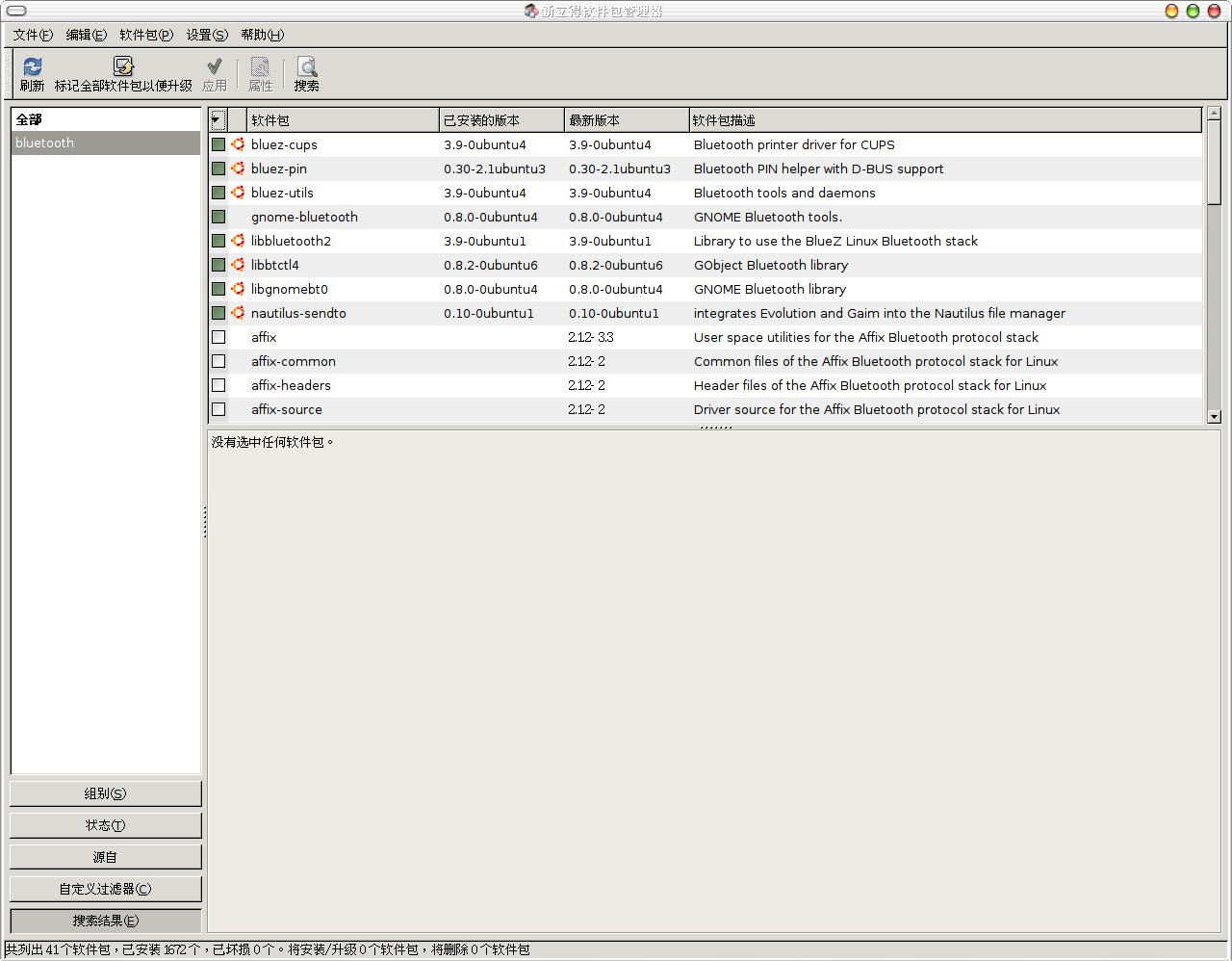Select 全部 in the sidebar list
This screenshot has width=1232, height=961.
[x=106, y=119]
